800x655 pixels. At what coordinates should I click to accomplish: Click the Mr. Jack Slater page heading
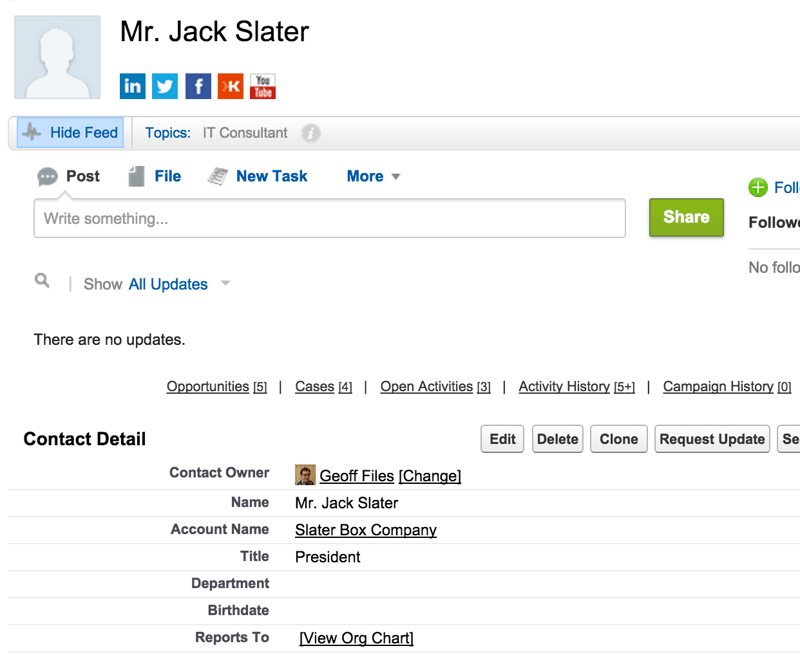tap(214, 31)
